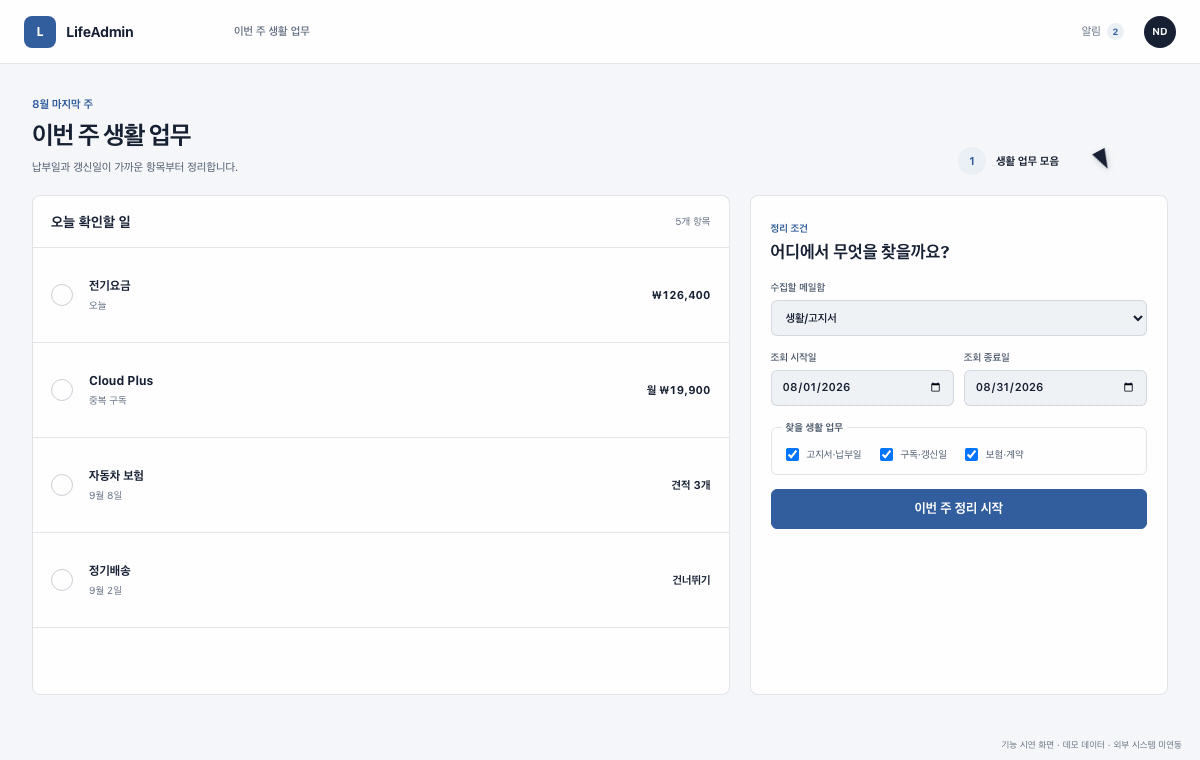
Task: Open the calendar picker for 조회 종료일
Action: point(1129,388)
